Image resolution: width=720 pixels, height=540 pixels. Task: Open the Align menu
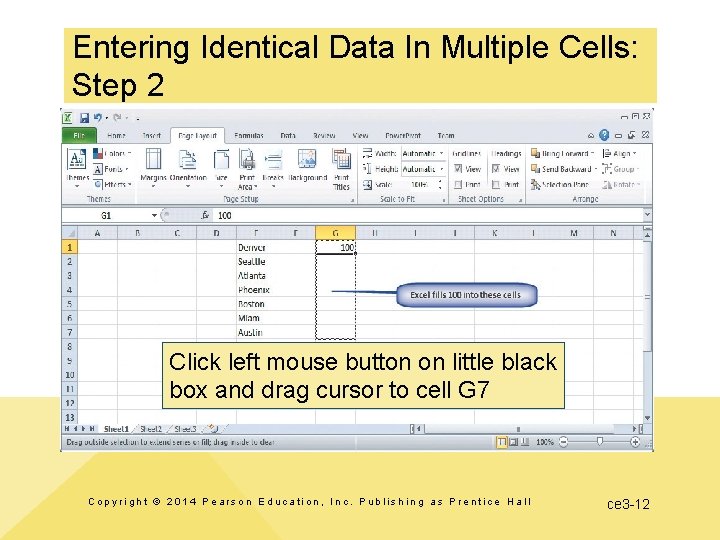click(620, 153)
